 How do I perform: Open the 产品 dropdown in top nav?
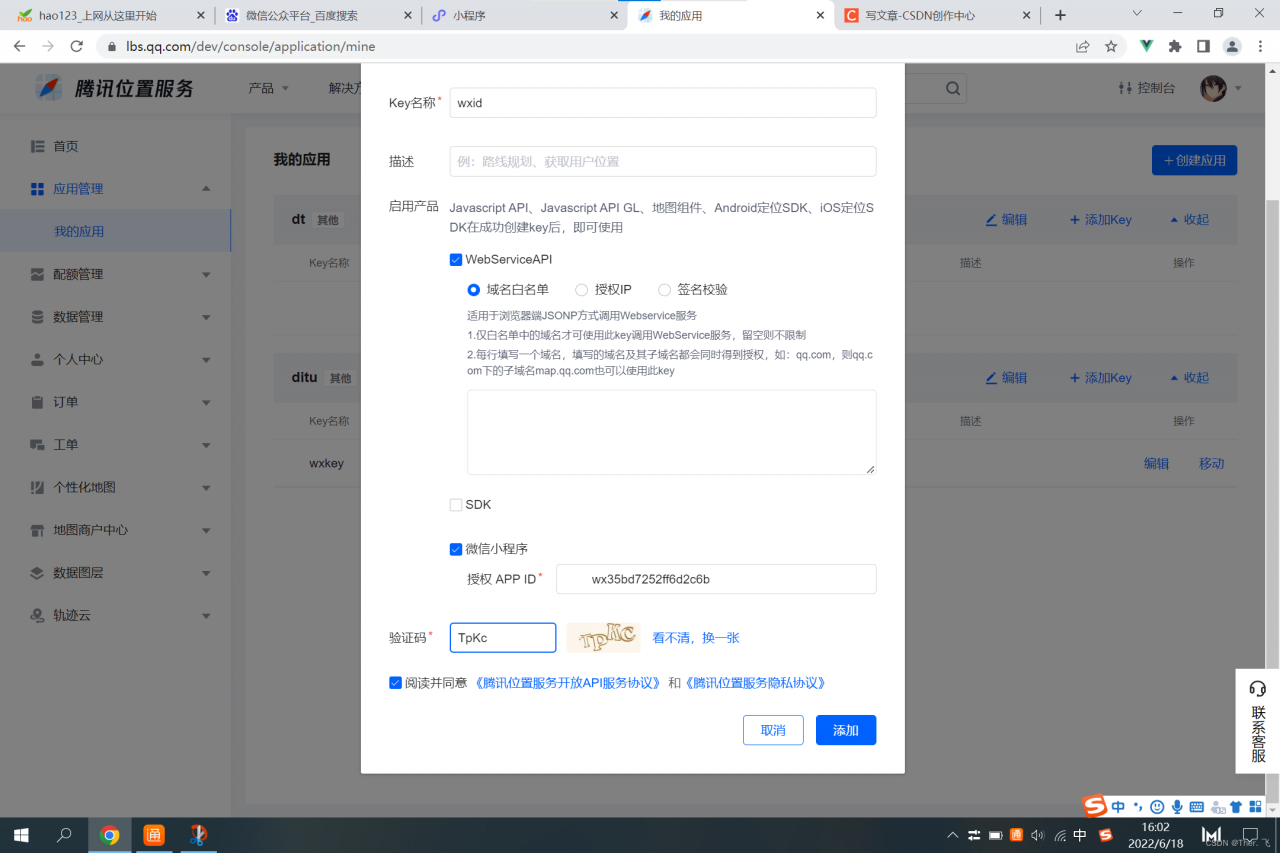(268, 88)
